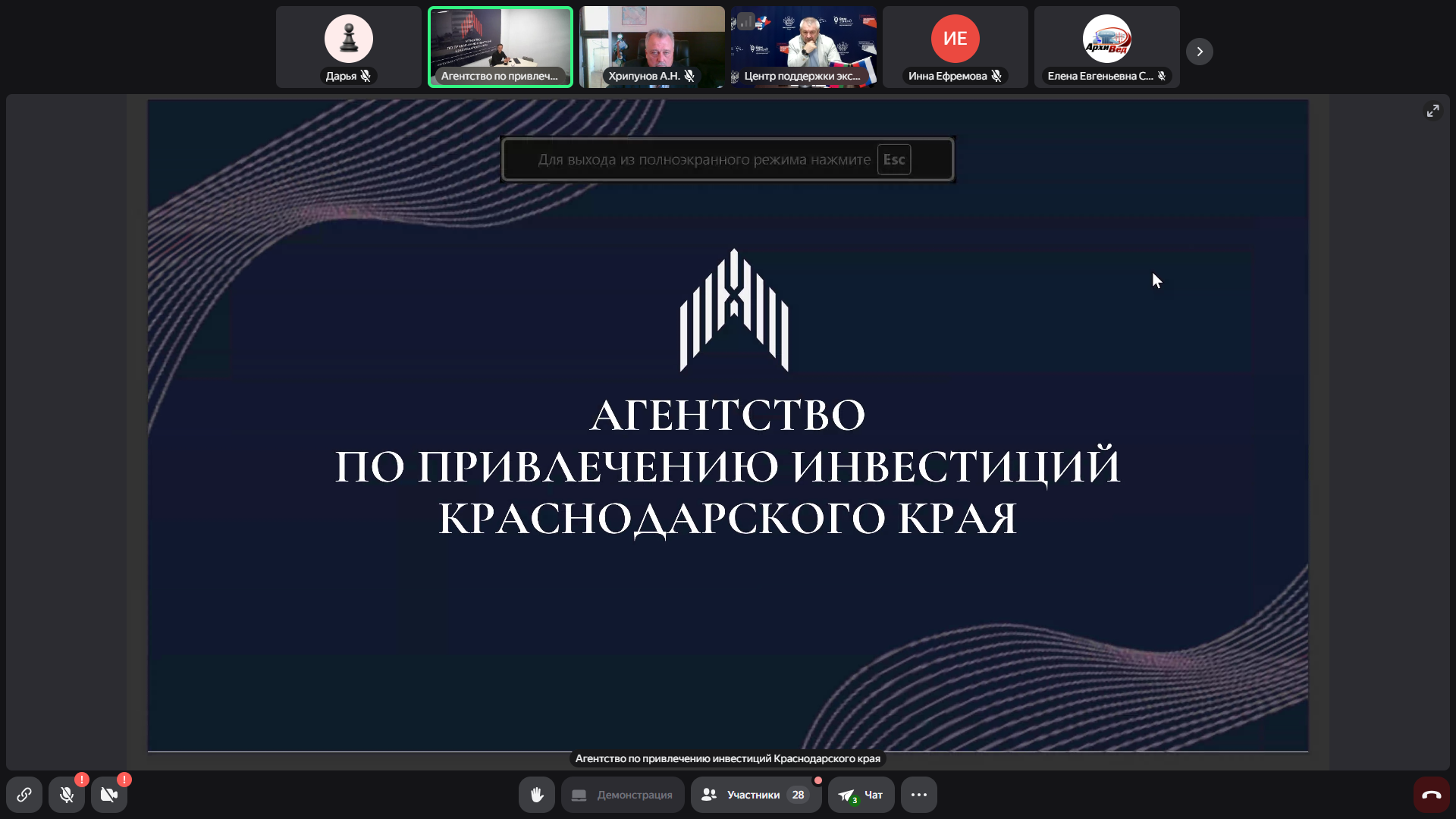The height and width of the screenshot is (819, 1456).
Task: Select the Агентство по привлеч... video tile
Action: point(500,47)
